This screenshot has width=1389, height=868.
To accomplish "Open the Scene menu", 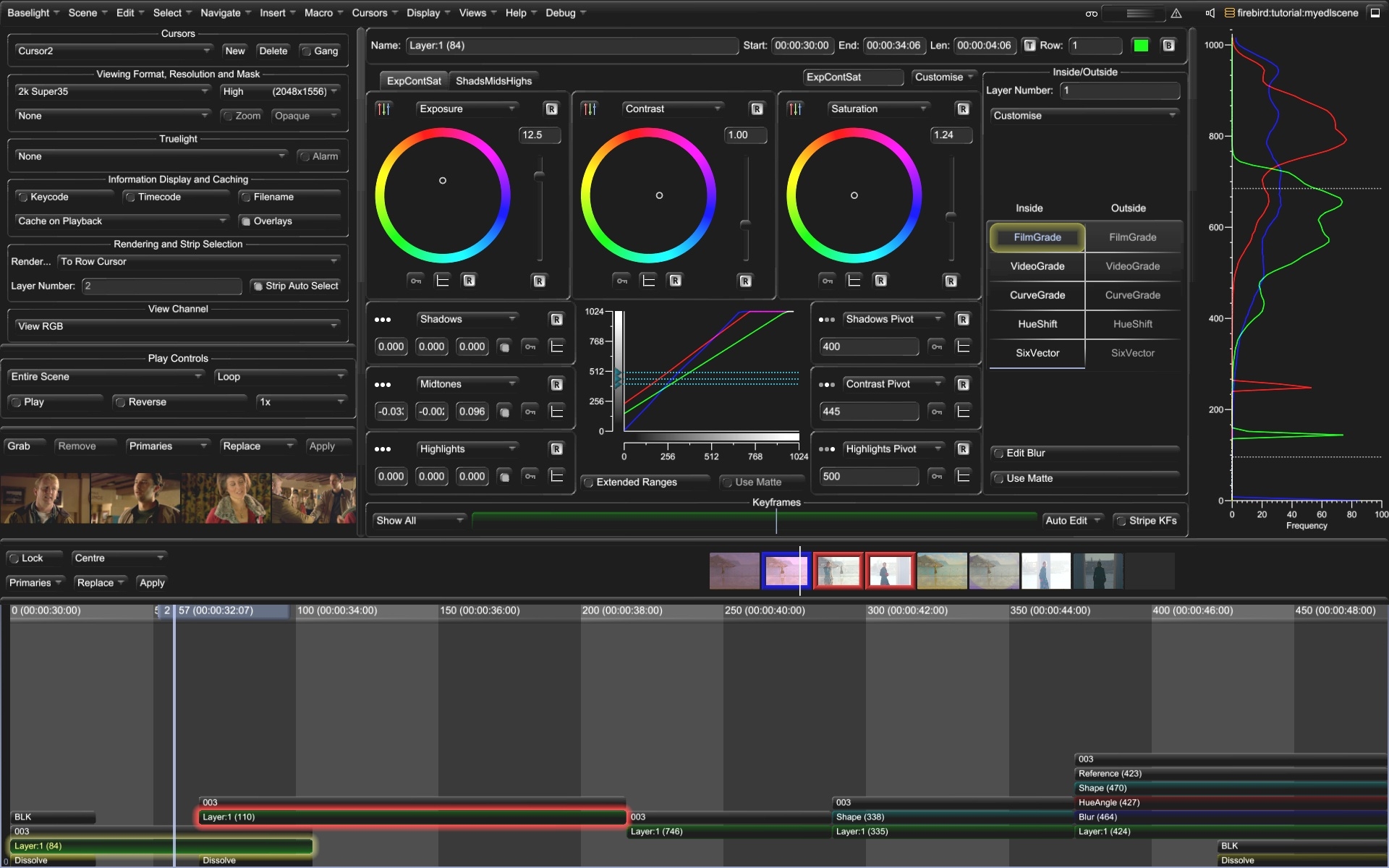I will tap(82, 12).
